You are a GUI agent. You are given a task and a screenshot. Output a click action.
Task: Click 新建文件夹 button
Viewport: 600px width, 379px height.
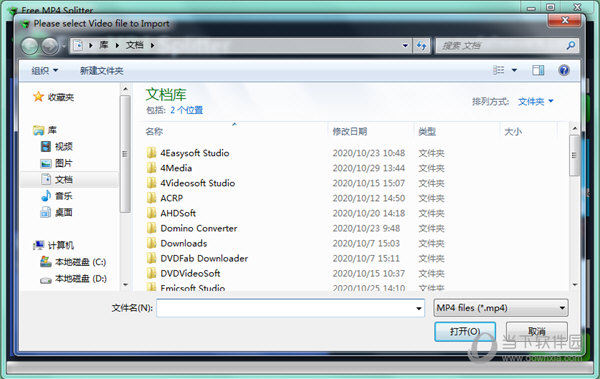[x=101, y=70]
